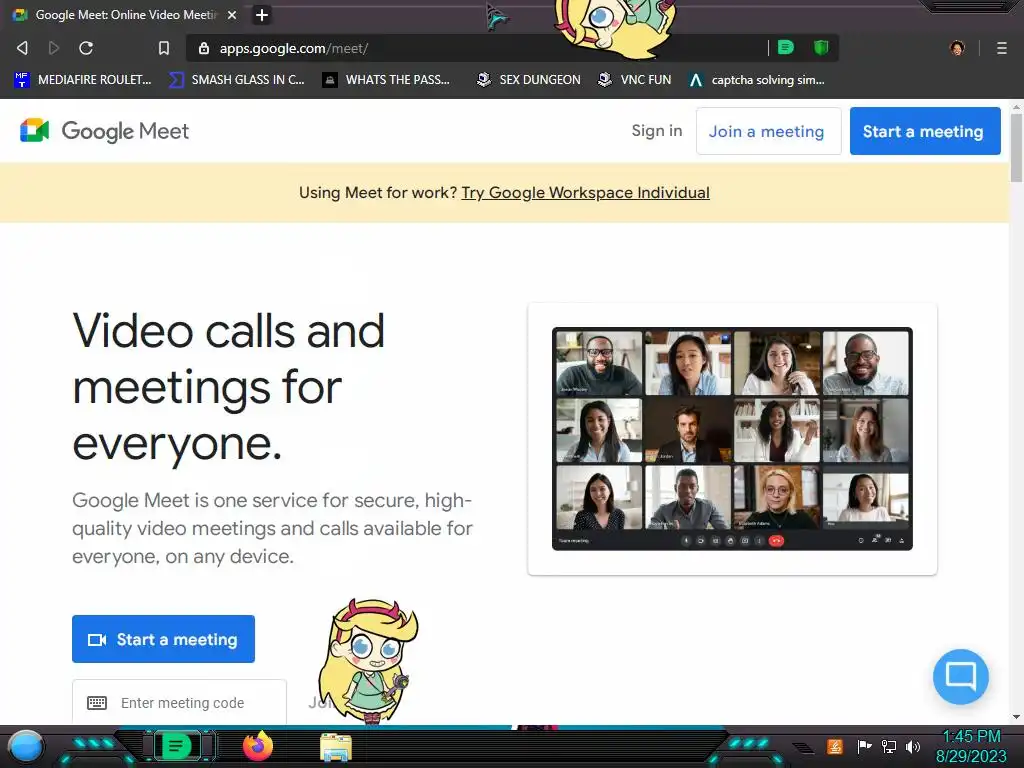Image resolution: width=1024 pixels, height=768 pixels.
Task: Click the network tray icon
Action: (889, 746)
